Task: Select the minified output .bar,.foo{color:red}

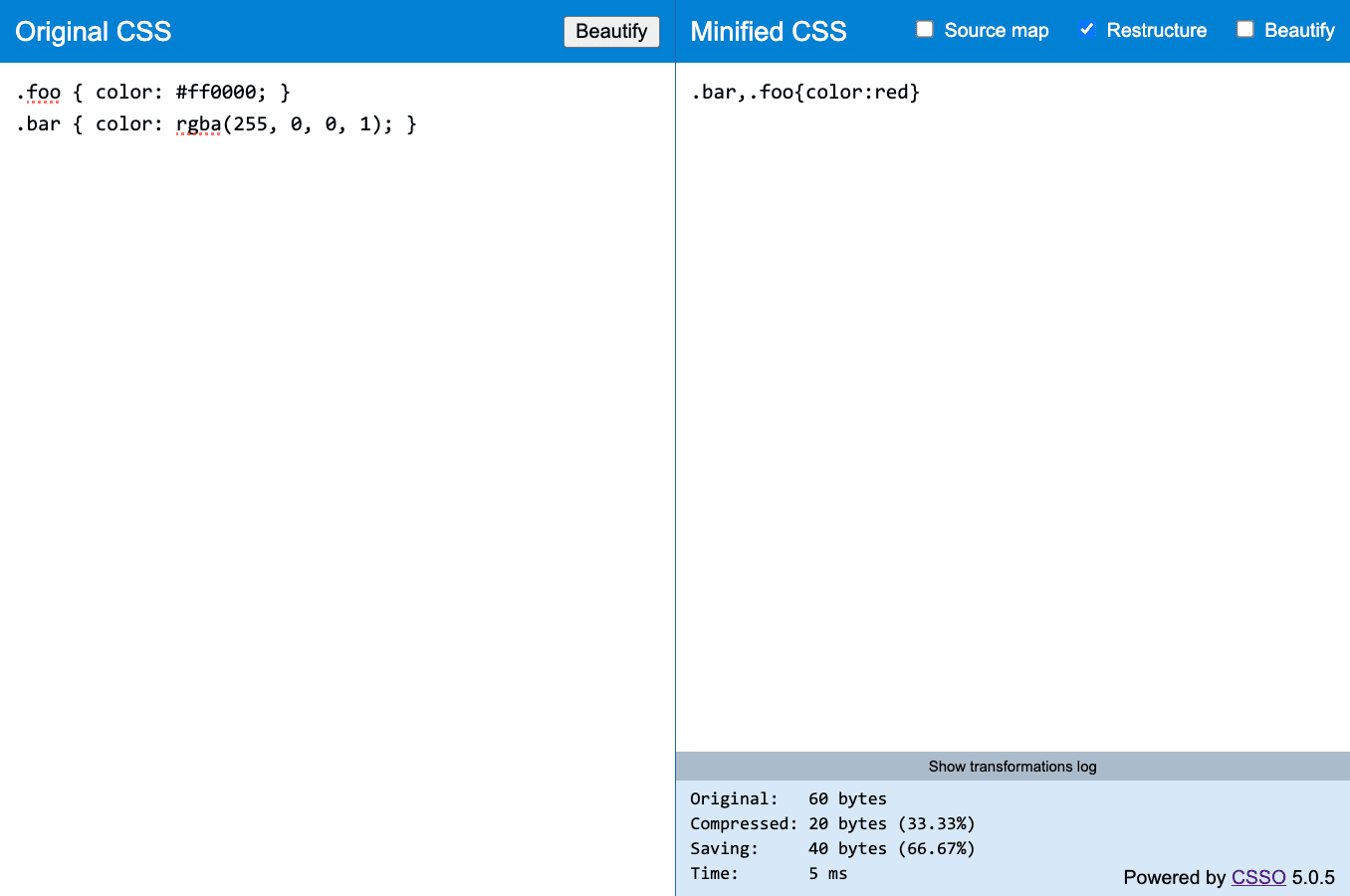Action: pos(803,92)
